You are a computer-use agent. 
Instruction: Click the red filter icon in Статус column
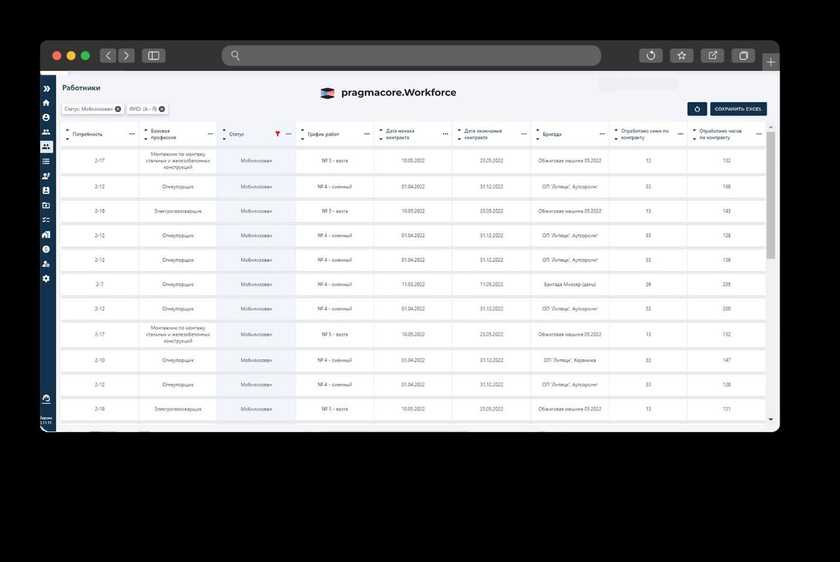tap(277, 133)
